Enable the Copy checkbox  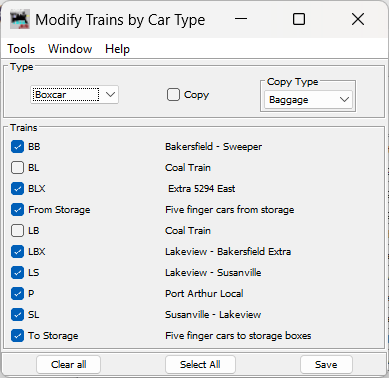173,95
